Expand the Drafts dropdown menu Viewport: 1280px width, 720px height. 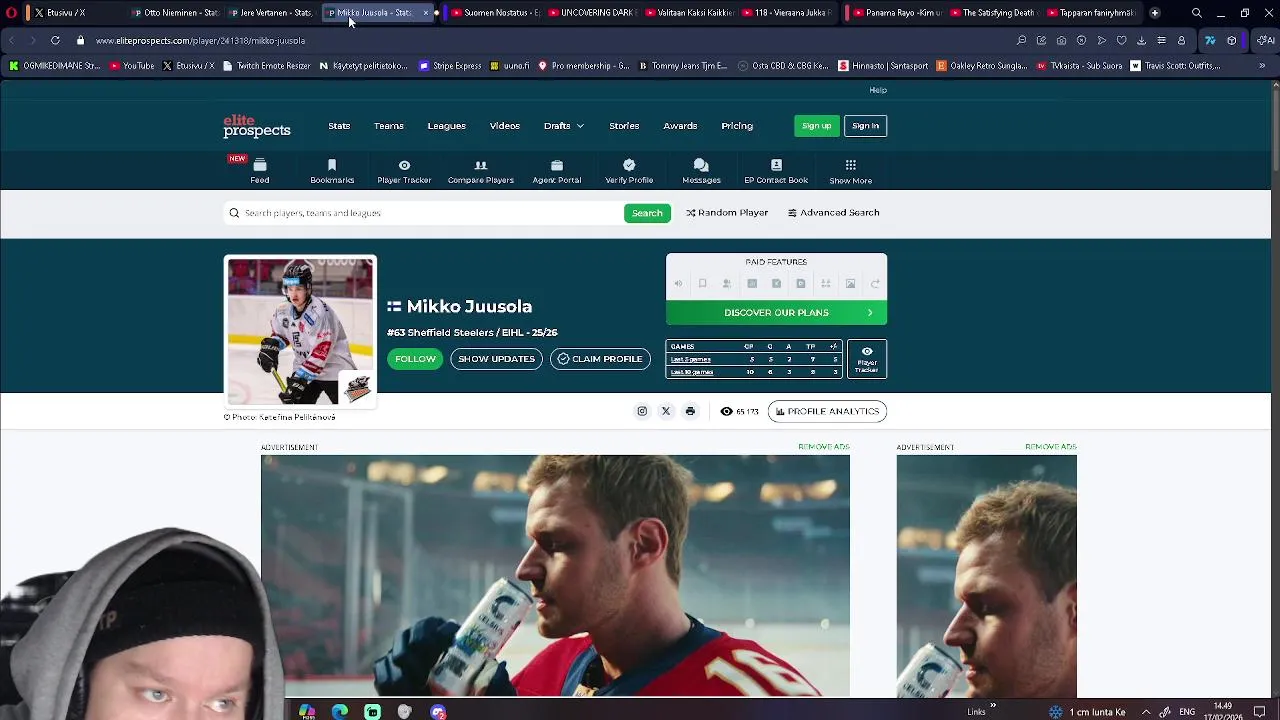[x=564, y=126]
